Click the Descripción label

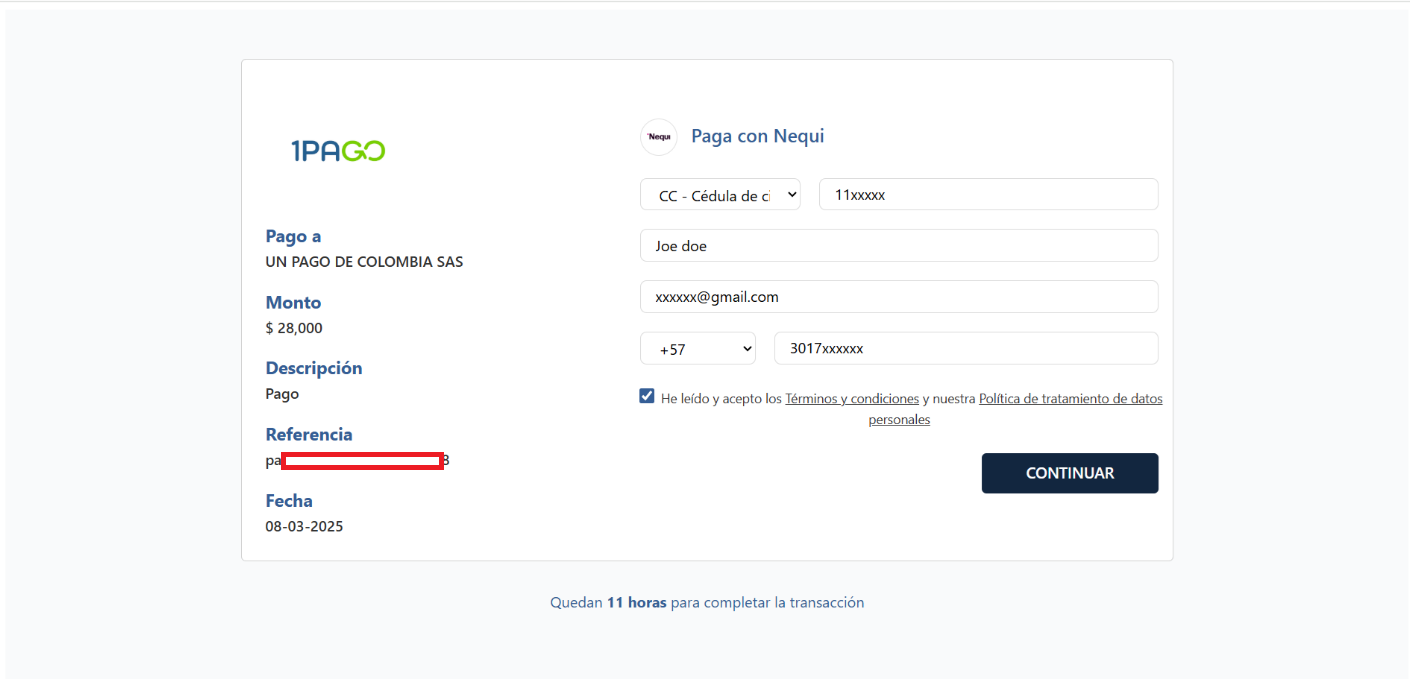[x=314, y=368]
